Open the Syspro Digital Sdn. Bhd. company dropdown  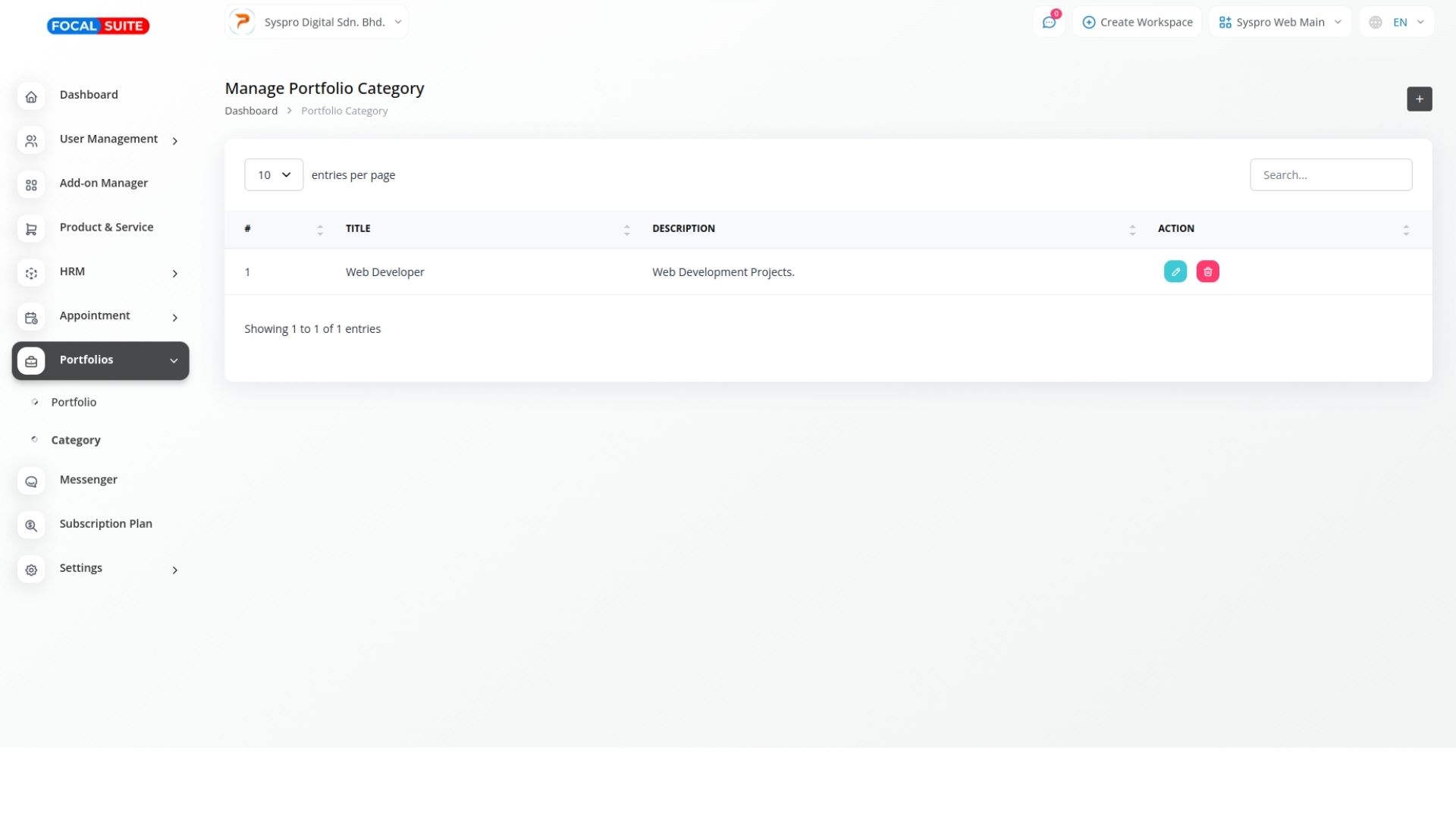point(316,22)
